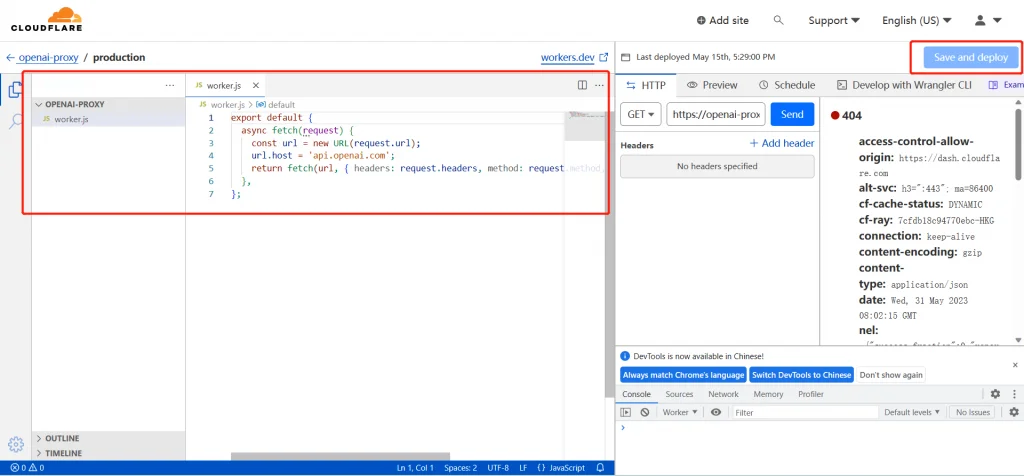Go back to openai-proxy link
Screen dimensions: 1024x476
coord(42,57)
